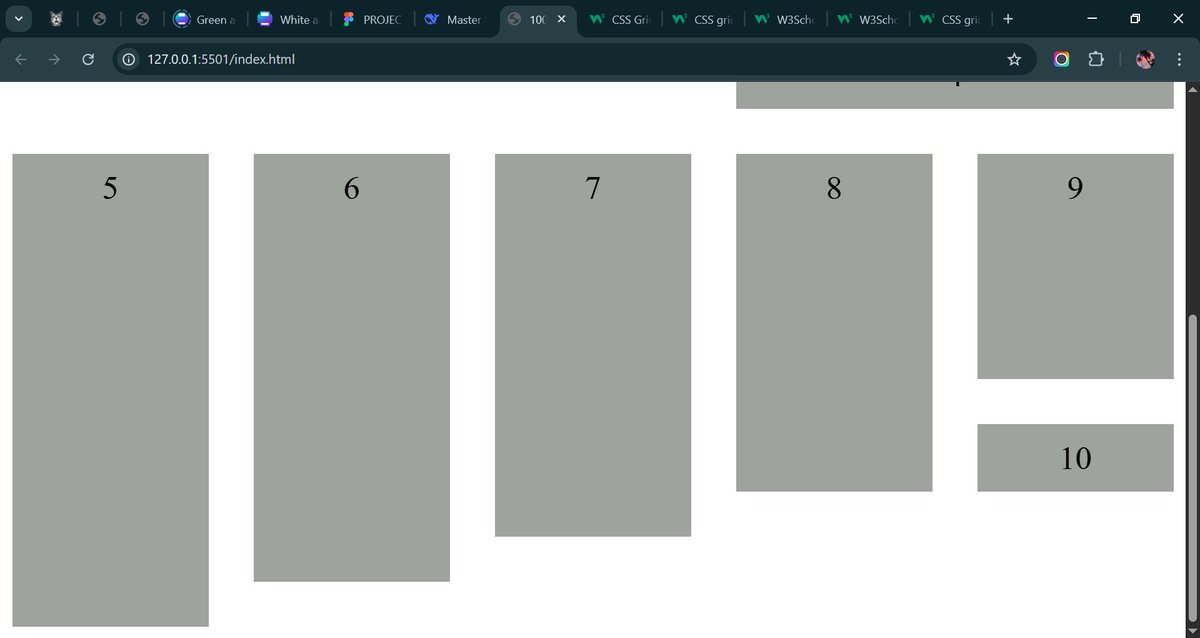Click the colorful extension icon near the profile avatar
Screen dimensions: 1200x638
click(x=1061, y=59)
